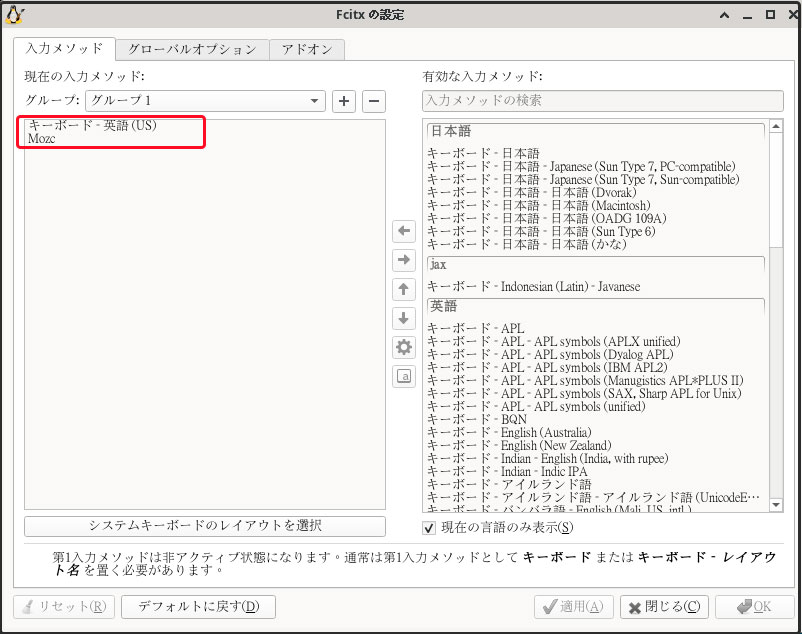
Task: Click the OK button
Action: tap(754, 607)
